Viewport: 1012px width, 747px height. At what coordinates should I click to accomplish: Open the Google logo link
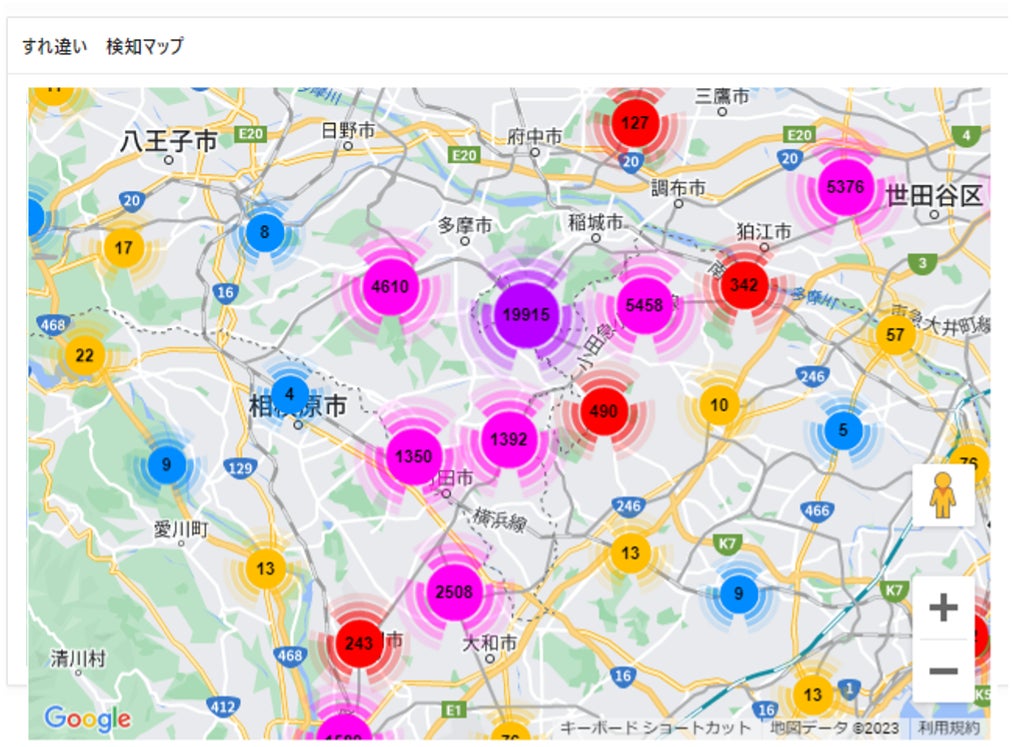pyautogui.click(x=87, y=719)
